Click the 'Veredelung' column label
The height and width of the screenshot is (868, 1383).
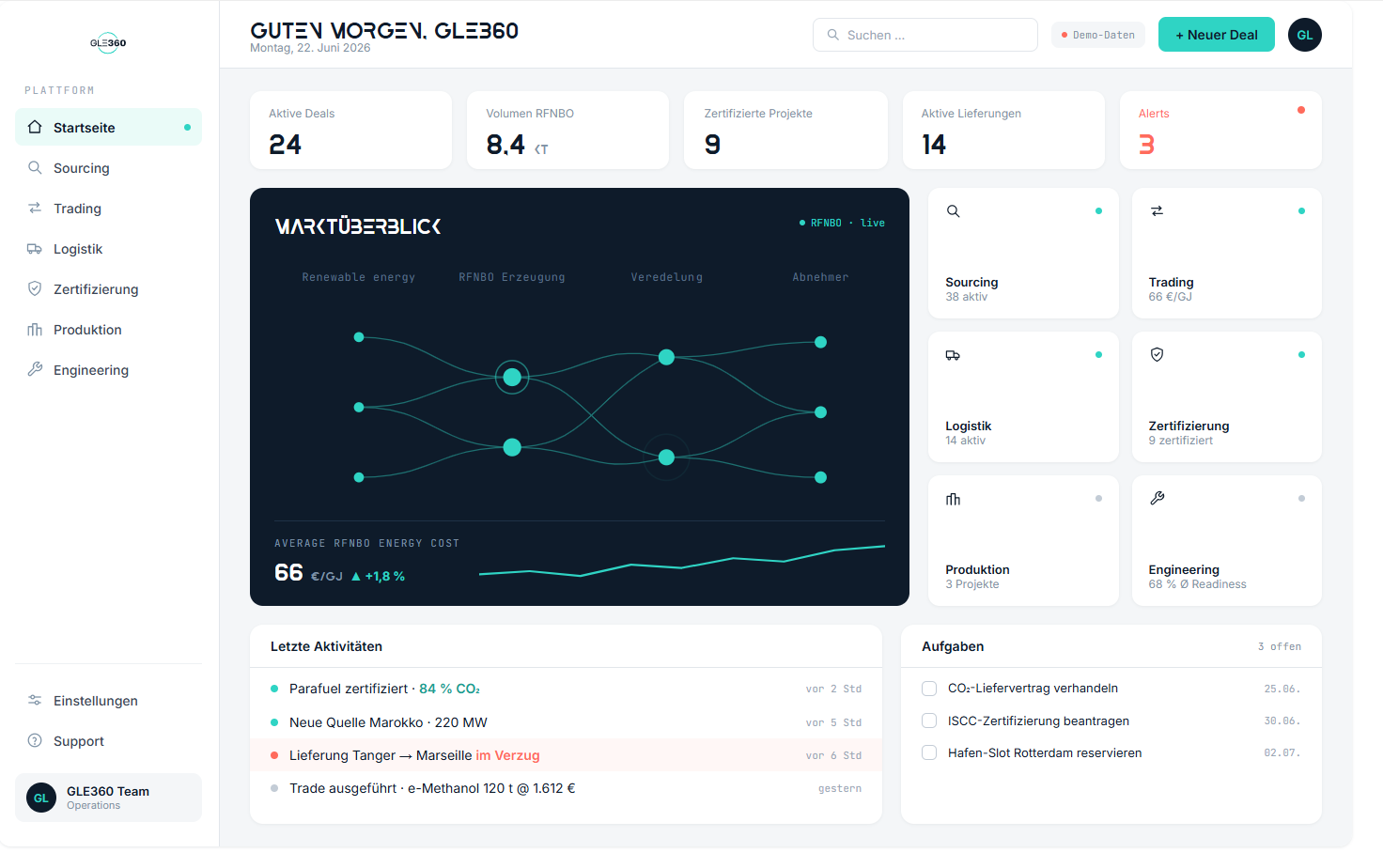coord(666,277)
